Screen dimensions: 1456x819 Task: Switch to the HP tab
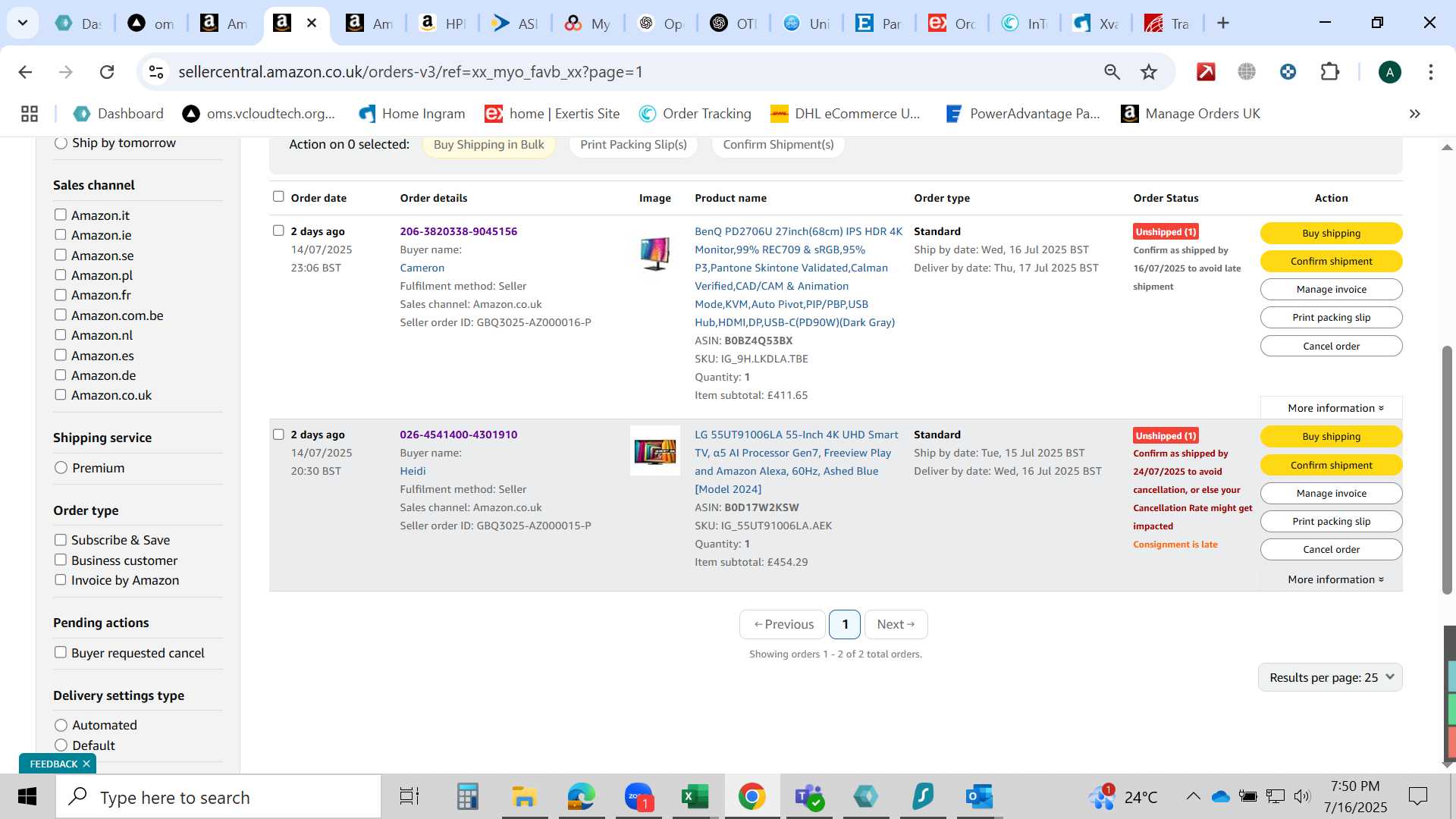click(442, 24)
